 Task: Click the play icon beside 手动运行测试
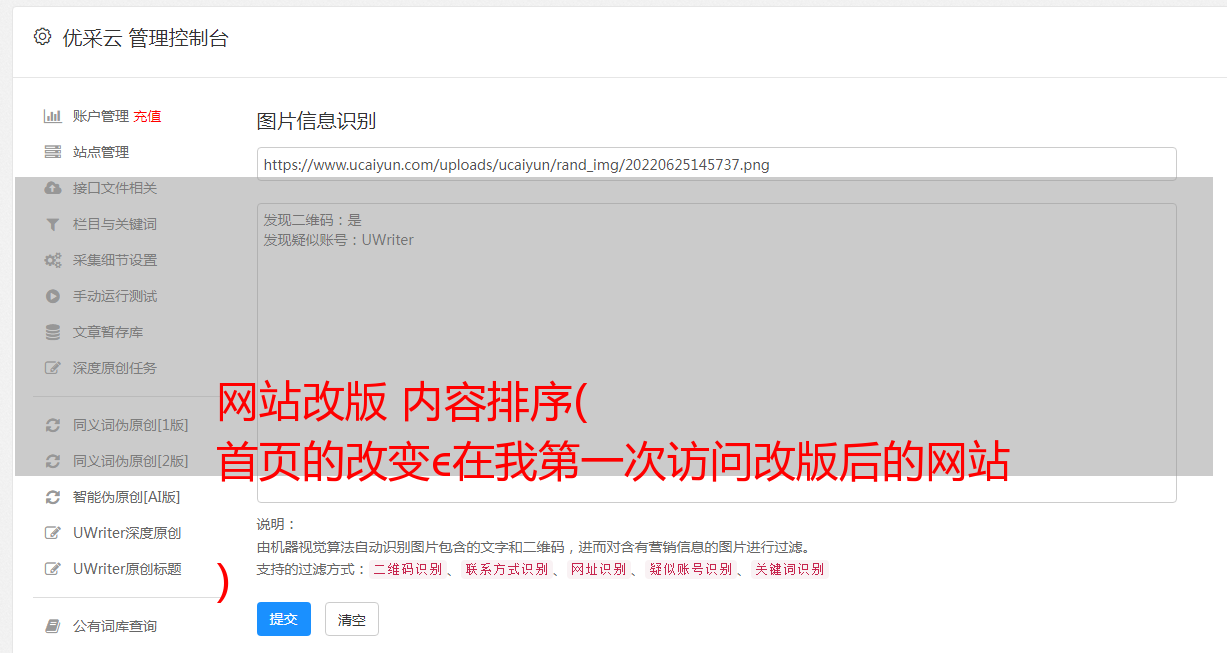pyautogui.click(x=53, y=296)
